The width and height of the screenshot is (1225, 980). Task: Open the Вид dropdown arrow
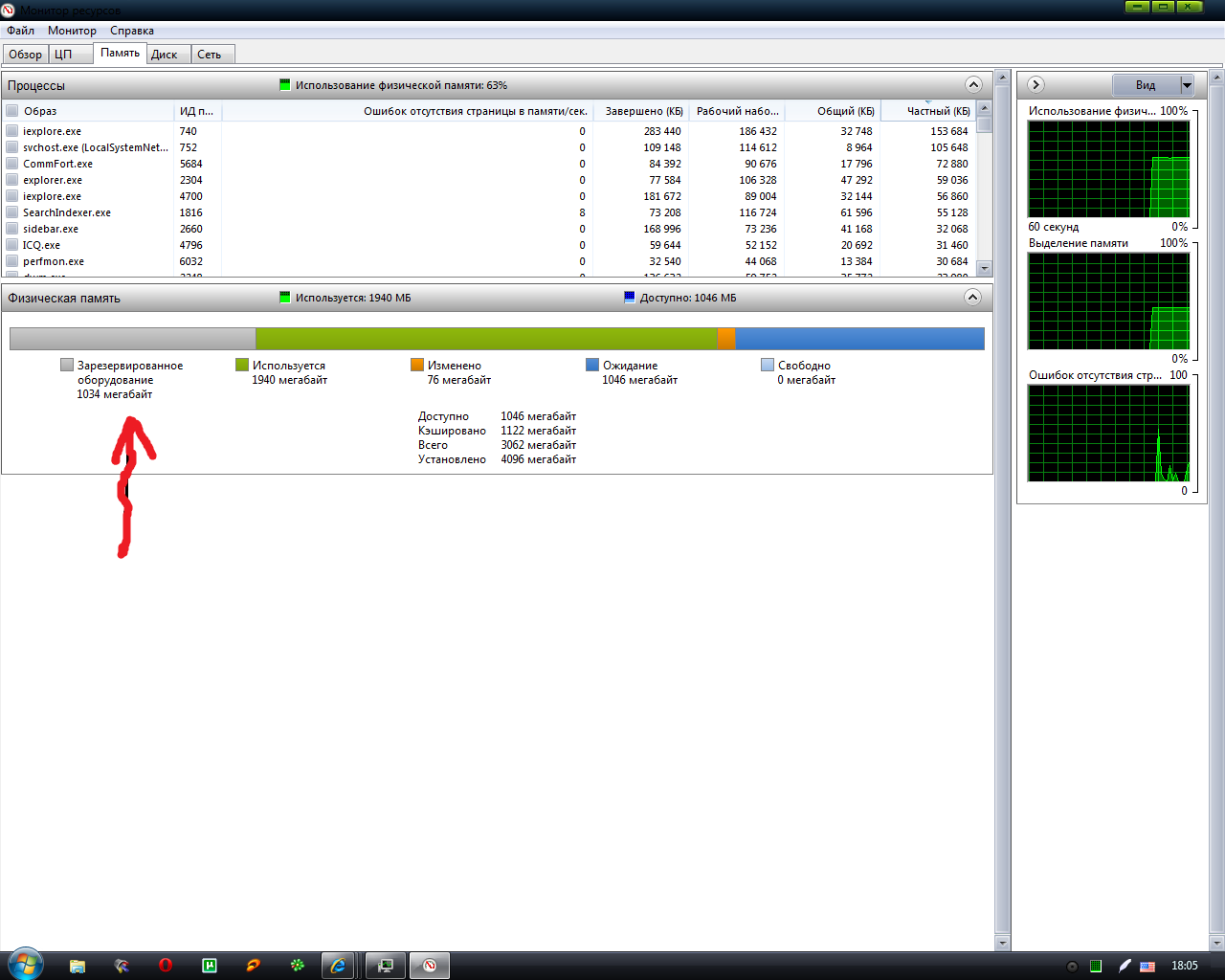1187,85
